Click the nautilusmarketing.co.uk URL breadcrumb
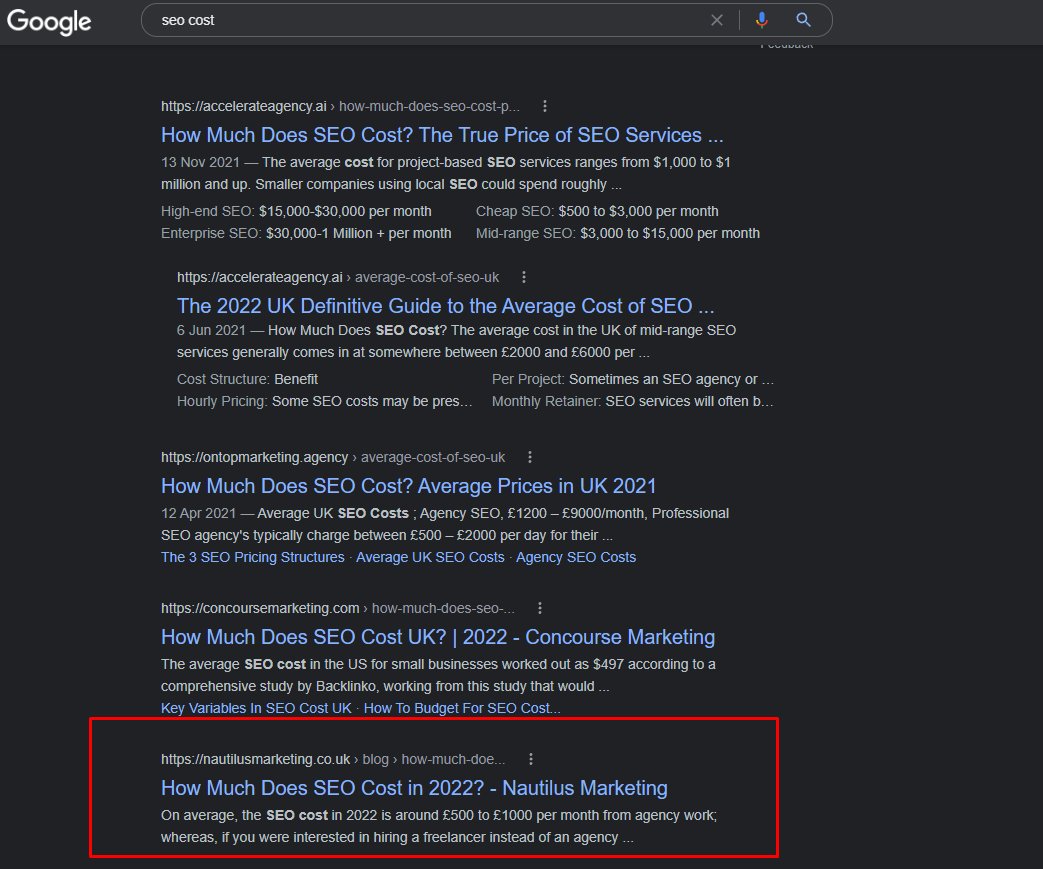Image resolution: width=1043 pixels, height=869 pixels. click(x=333, y=760)
